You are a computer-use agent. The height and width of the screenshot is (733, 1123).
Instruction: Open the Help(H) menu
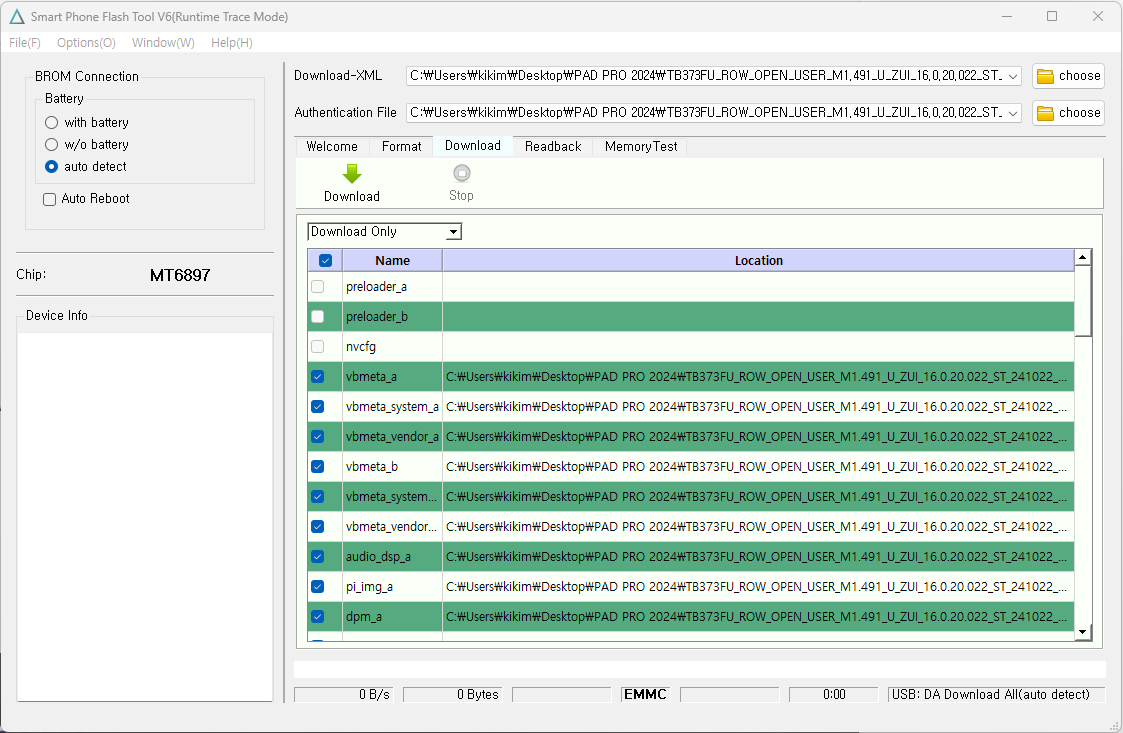tap(231, 43)
